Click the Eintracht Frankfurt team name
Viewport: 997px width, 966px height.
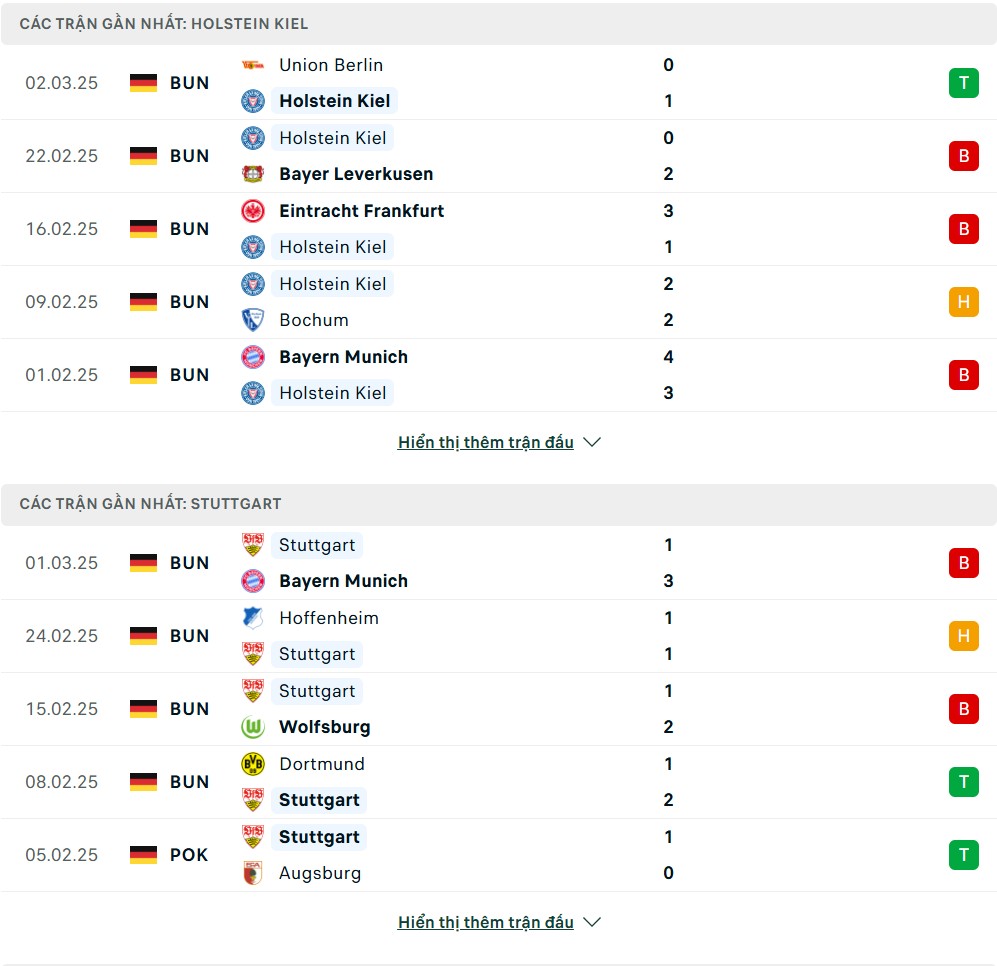pyautogui.click(x=361, y=211)
